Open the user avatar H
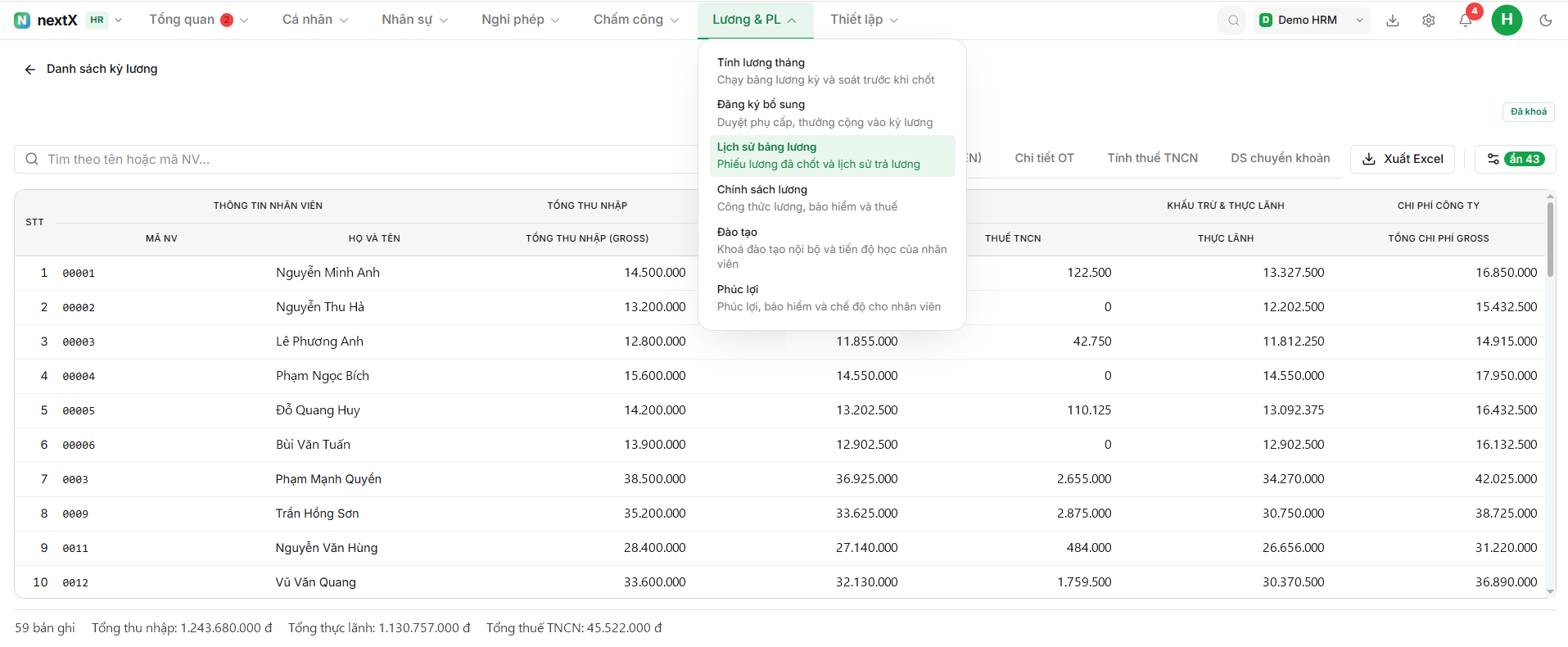Viewport: 1568px width, 647px height. [1507, 20]
